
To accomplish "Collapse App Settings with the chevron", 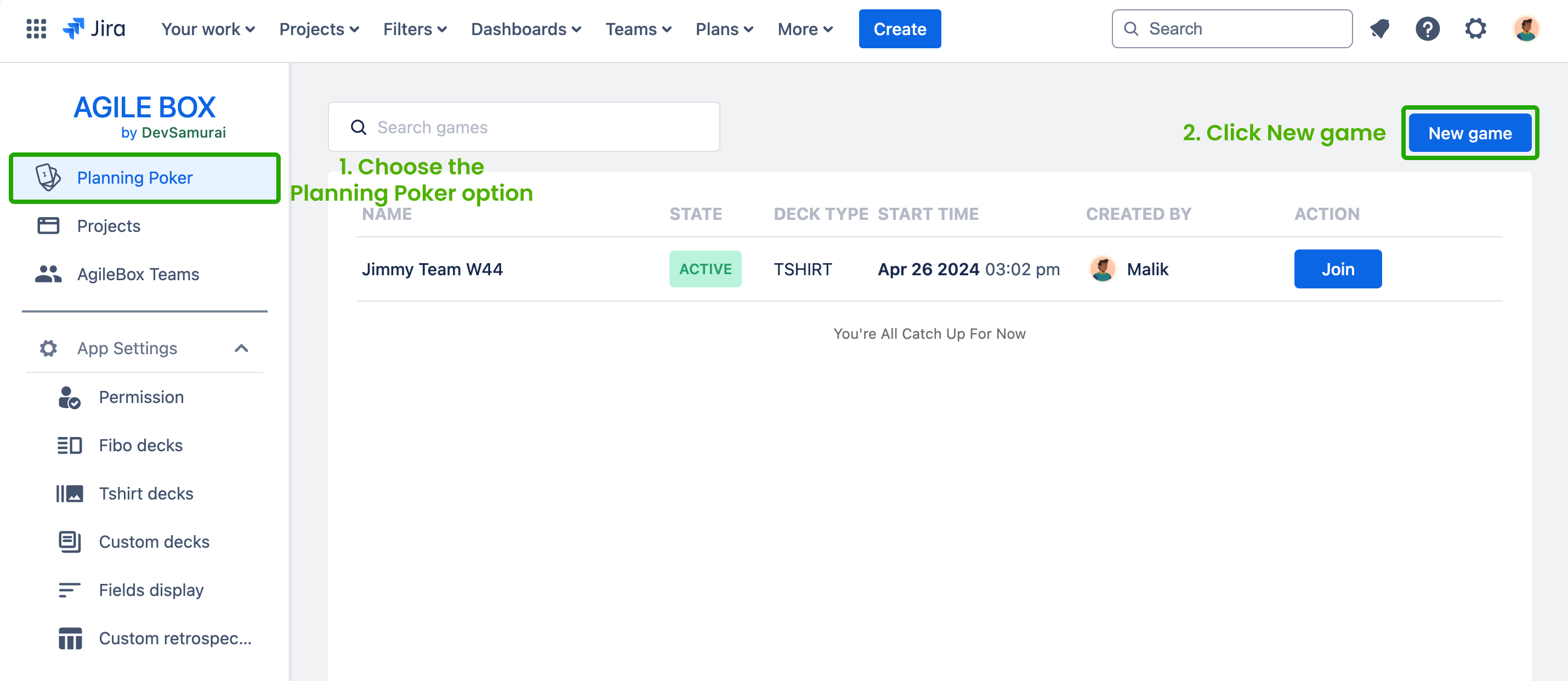I will click(241, 348).
